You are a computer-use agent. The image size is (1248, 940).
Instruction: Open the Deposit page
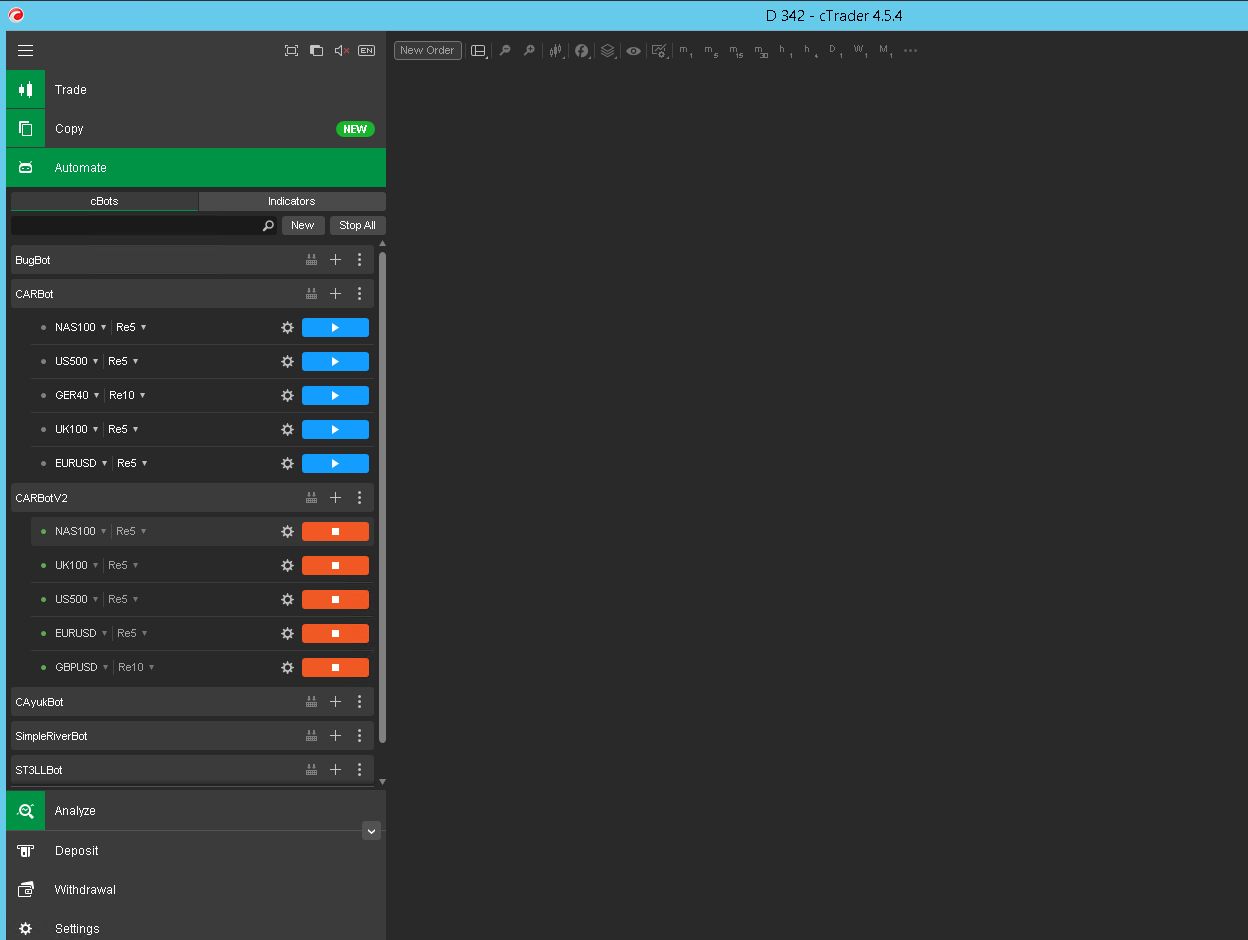[x=196, y=851]
